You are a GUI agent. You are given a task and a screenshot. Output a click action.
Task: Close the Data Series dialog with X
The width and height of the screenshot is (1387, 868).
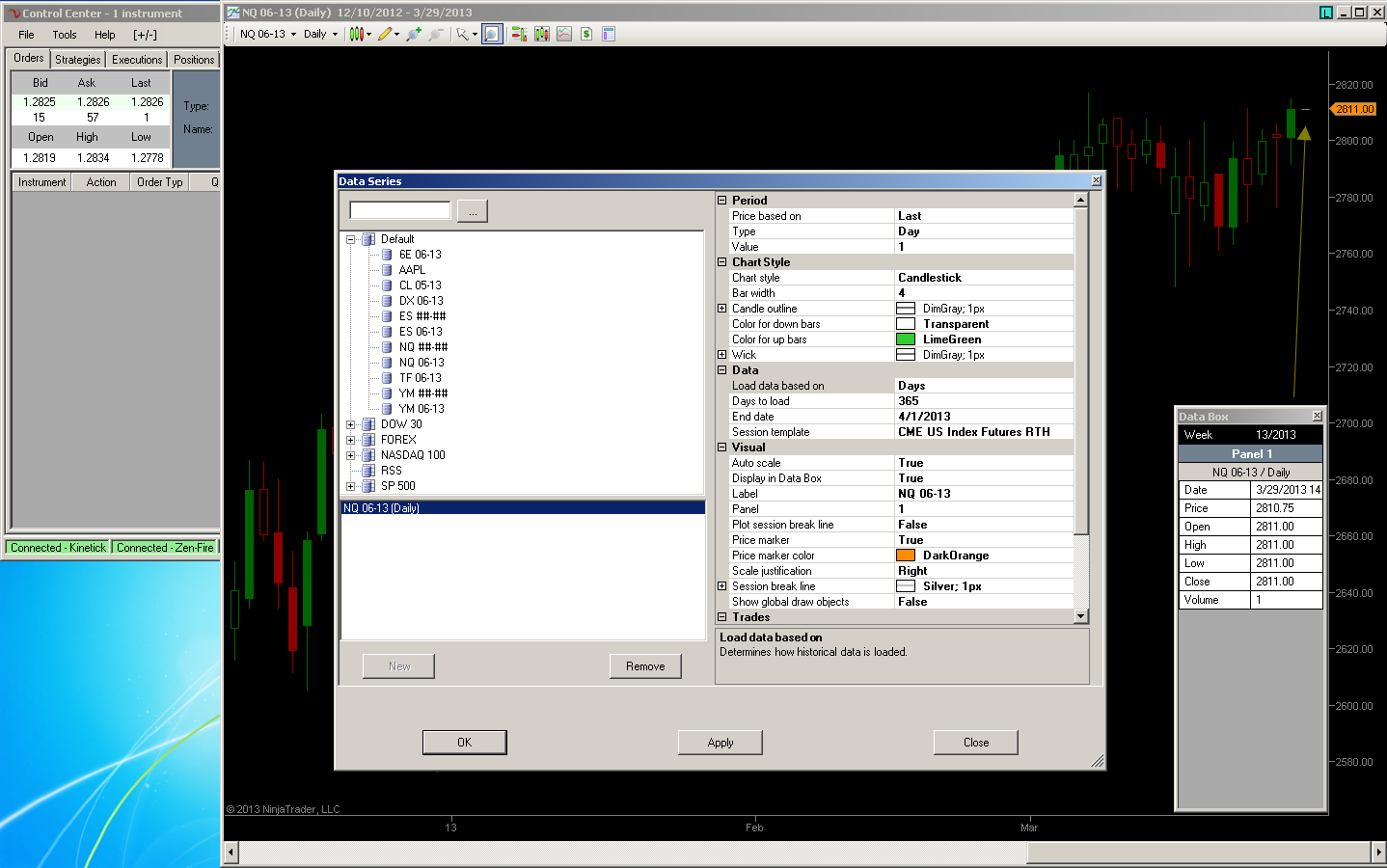tap(1096, 180)
